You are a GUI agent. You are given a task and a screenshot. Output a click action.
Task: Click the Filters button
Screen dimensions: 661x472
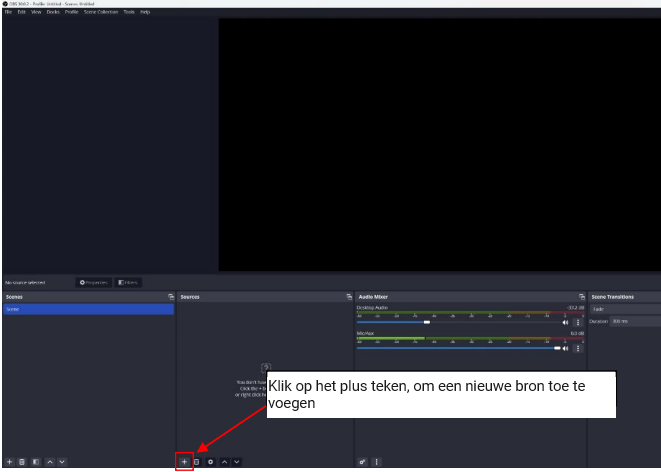[128, 282]
